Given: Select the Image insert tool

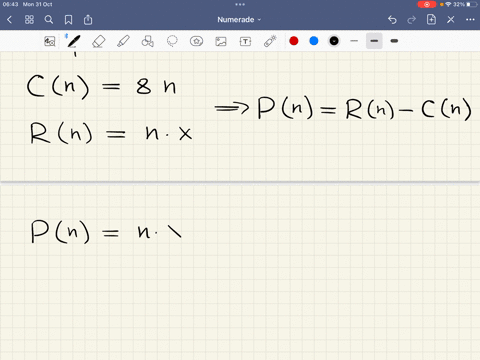Looking at the screenshot, I should click(221, 41).
